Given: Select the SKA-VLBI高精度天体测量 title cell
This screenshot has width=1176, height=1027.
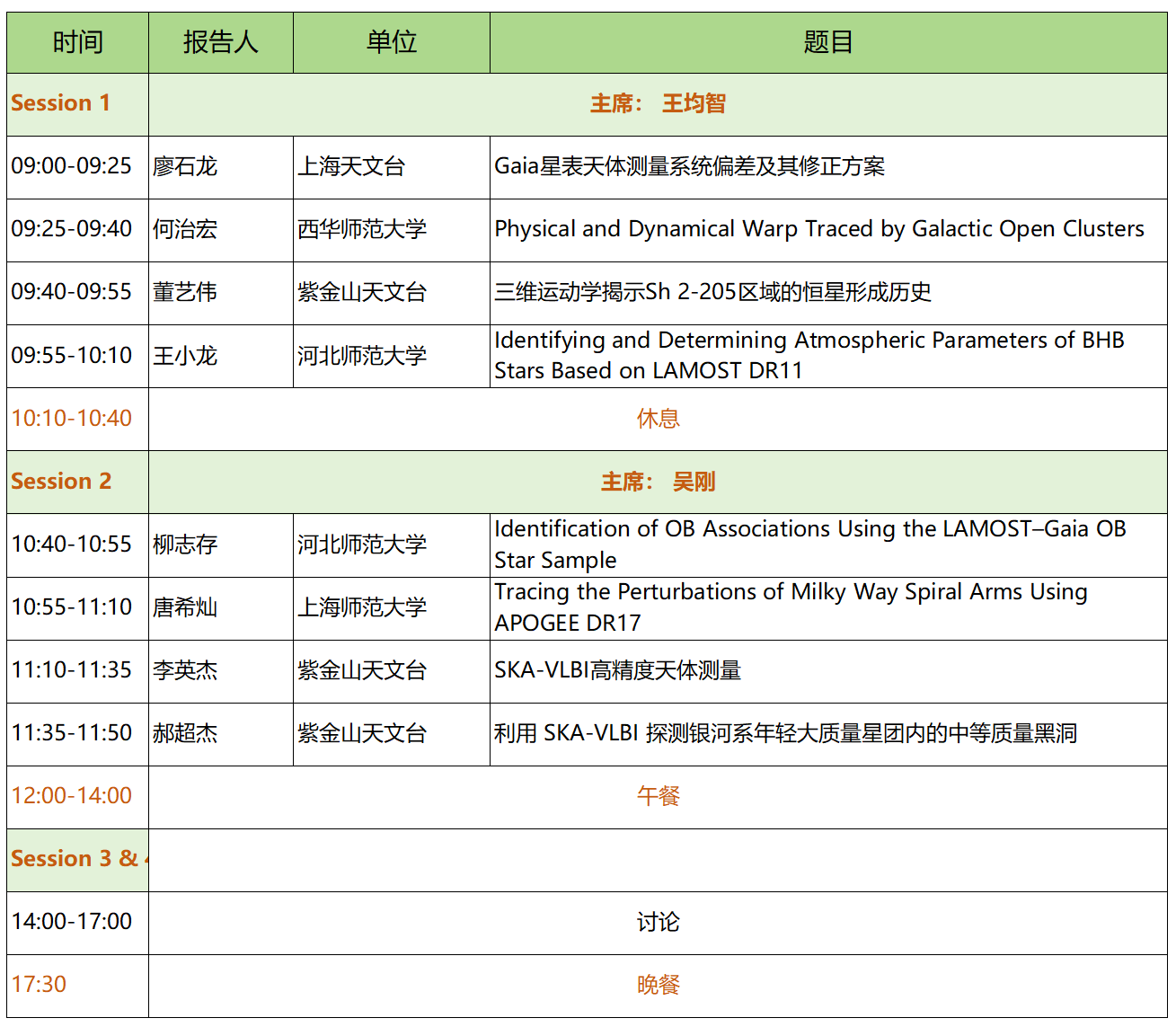Looking at the screenshot, I should pos(617,670).
